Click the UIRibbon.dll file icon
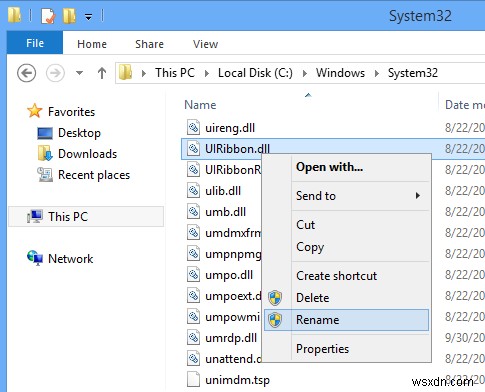 click(193, 148)
